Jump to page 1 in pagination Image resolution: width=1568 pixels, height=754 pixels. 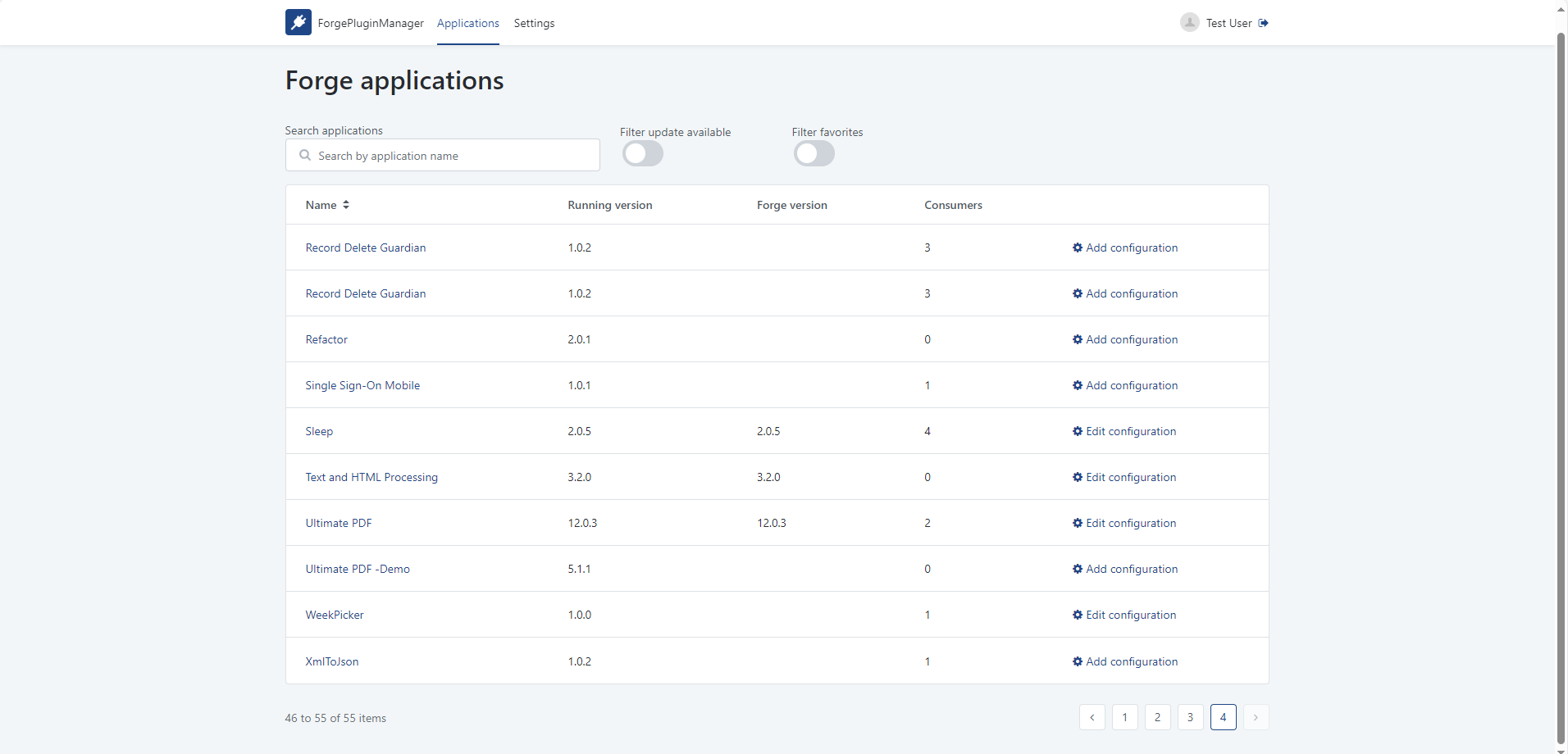coord(1125,717)
